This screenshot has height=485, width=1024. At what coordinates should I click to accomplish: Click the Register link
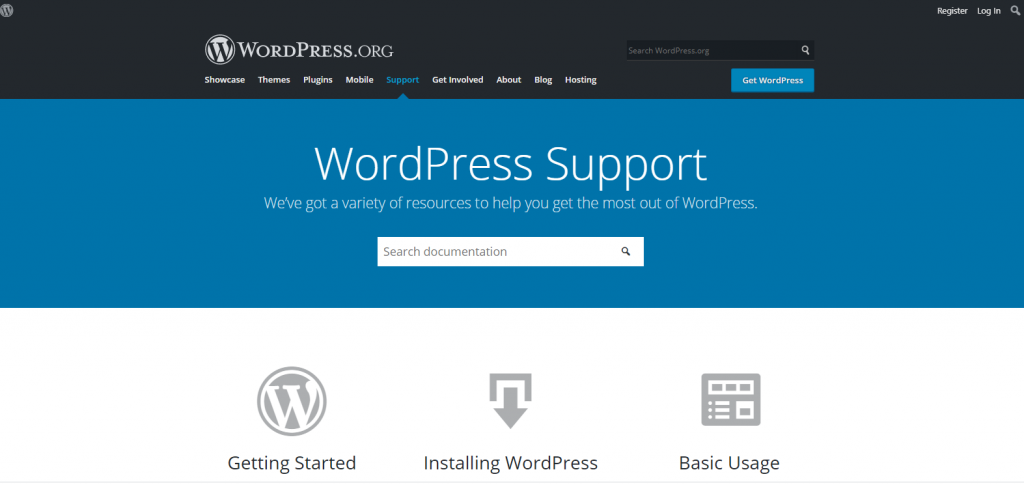pos(952,11)
